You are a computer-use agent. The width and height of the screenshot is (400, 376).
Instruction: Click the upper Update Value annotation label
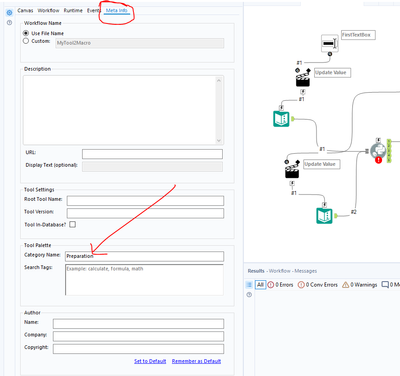[x=332, y=73]
